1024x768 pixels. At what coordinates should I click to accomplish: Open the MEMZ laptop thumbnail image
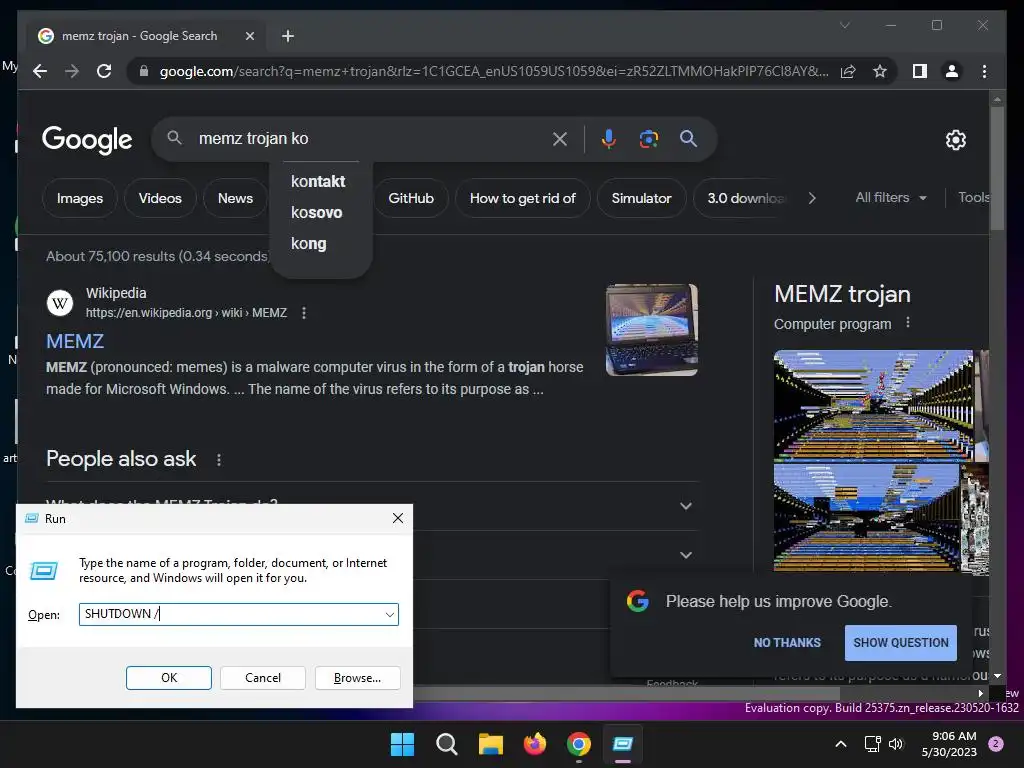click(x=652, y=330)
